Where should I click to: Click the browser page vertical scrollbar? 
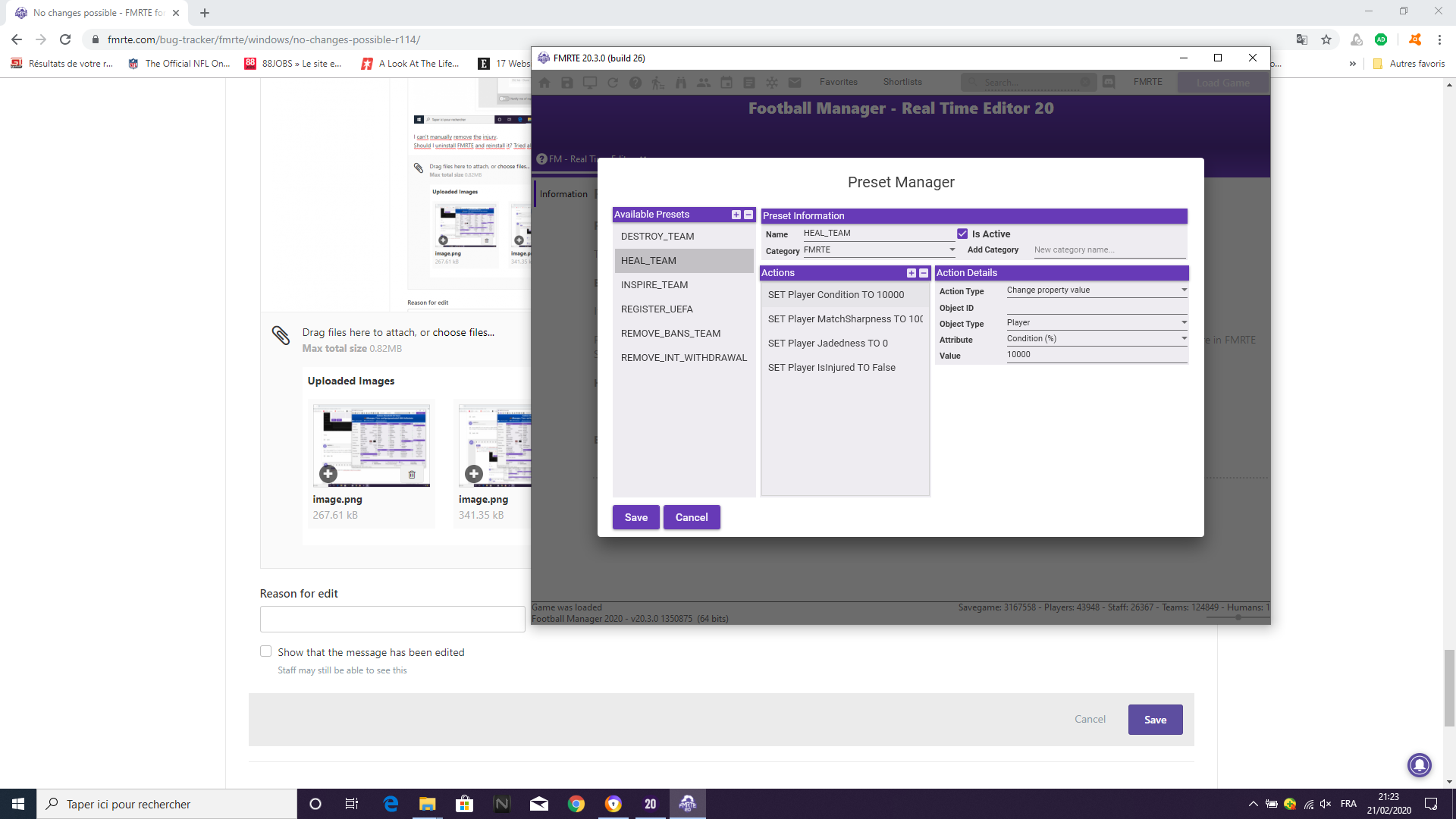[1449, 688]
